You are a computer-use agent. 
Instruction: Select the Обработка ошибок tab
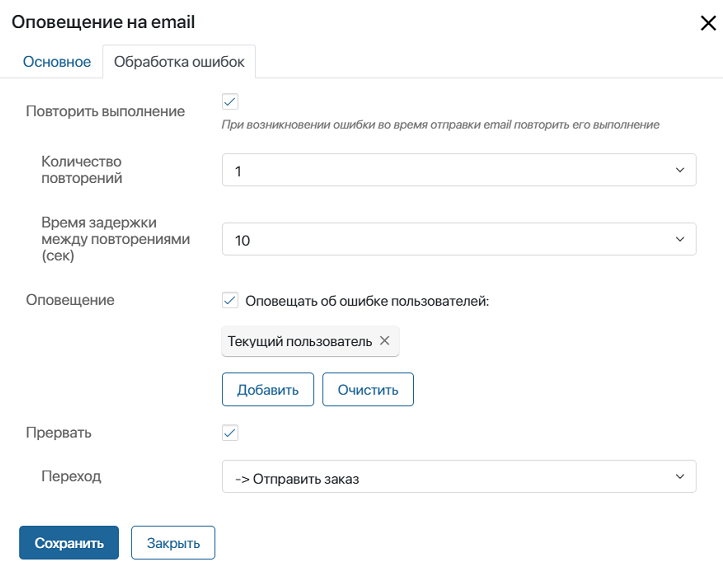[x=179, y=62]
